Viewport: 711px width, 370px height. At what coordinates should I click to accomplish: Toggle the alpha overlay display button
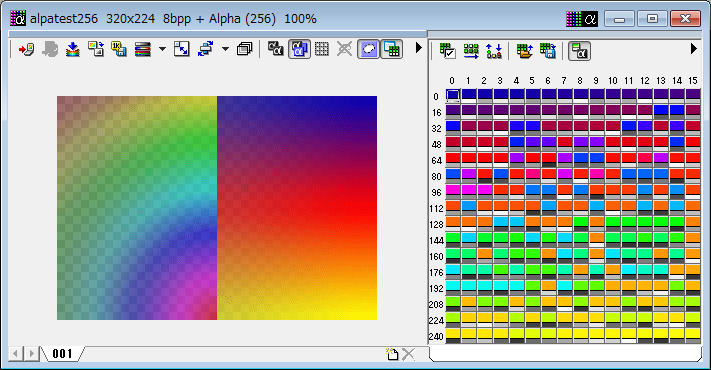[299, 49]
